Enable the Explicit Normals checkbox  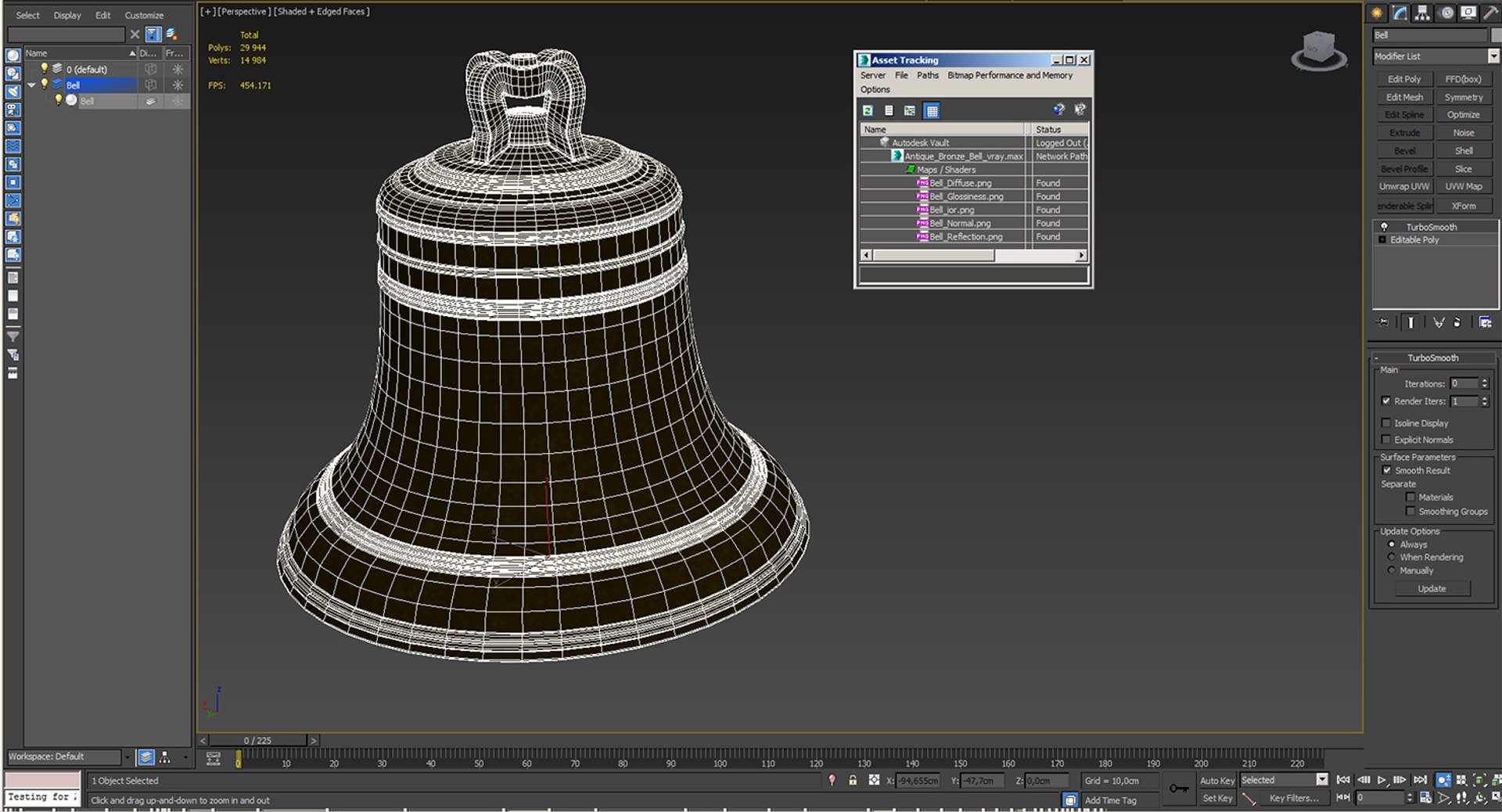coord(1386,440)
